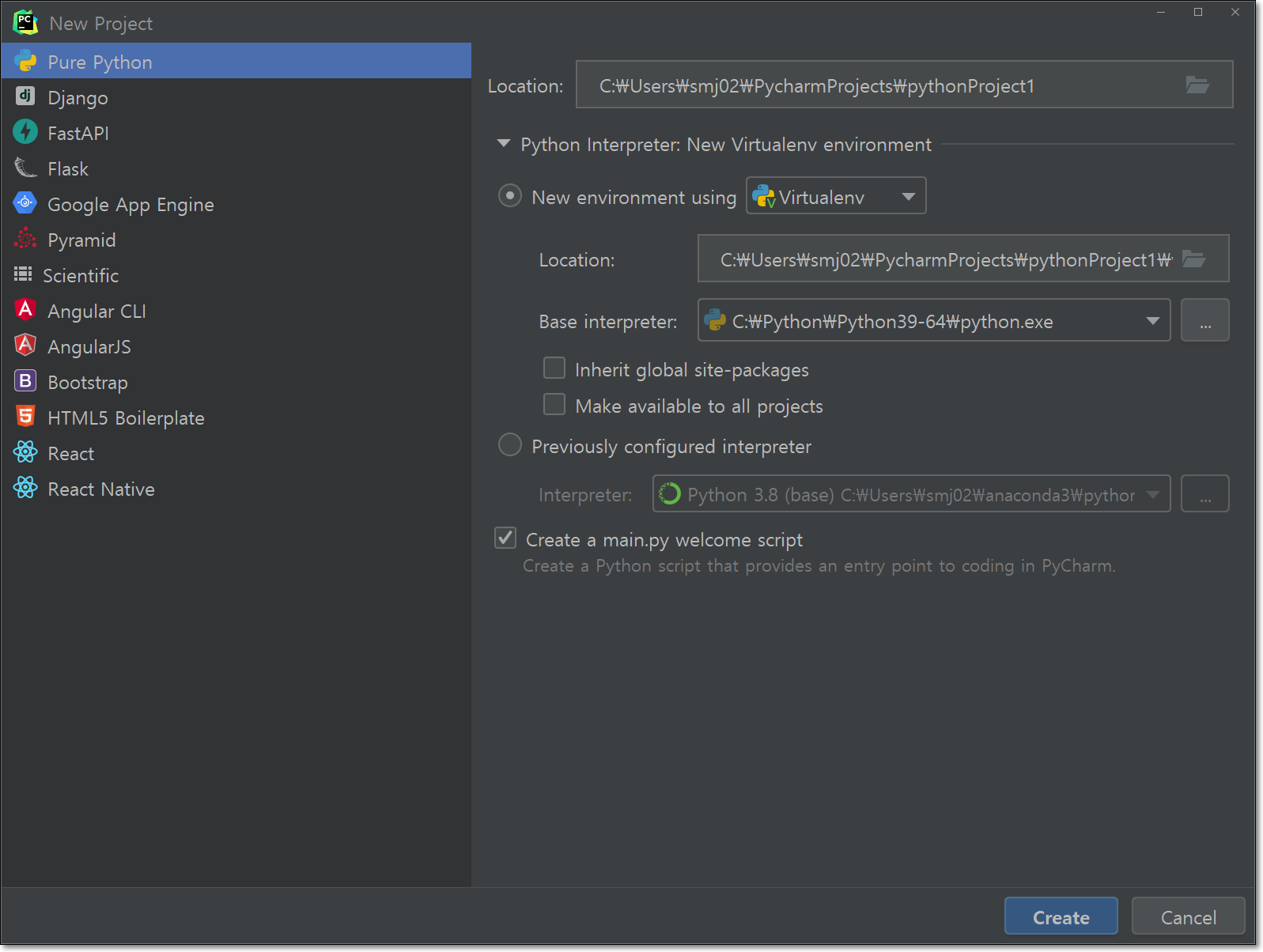The image size is (1263, 952).
Task: Enable Make available to all projects
Action: [554, 405]
